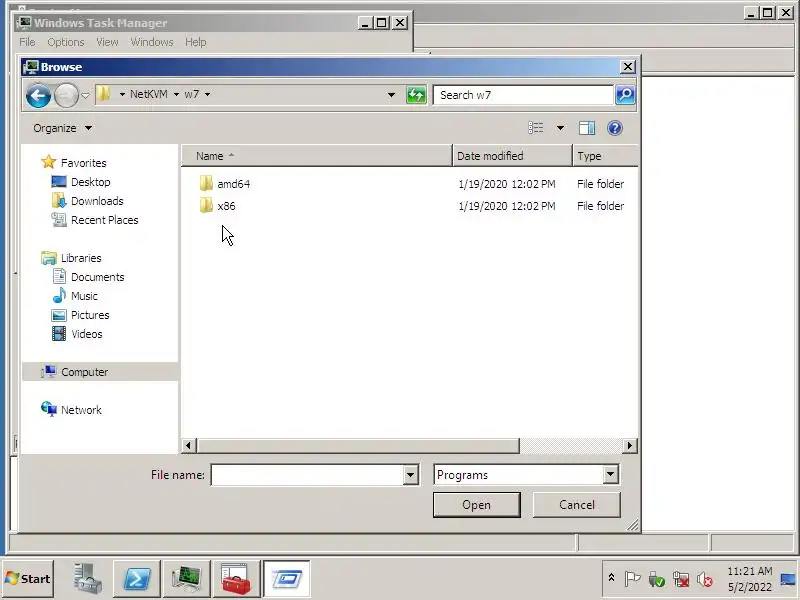This screenshot has height=600, width=800.
Task: Open Task Manager Help menu
Action: coord(195,42)
